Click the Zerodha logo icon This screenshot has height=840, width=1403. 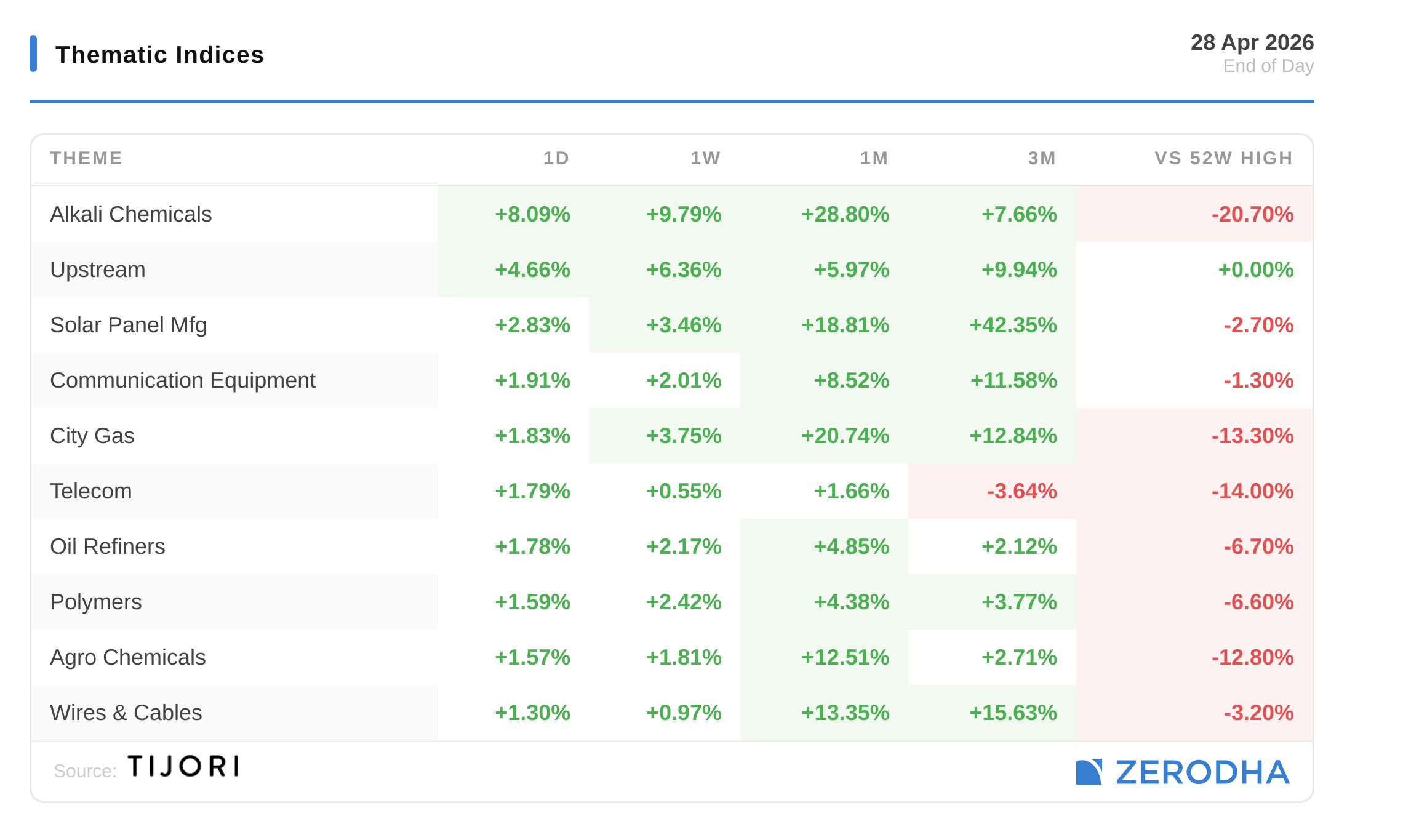click(1088, 772)
